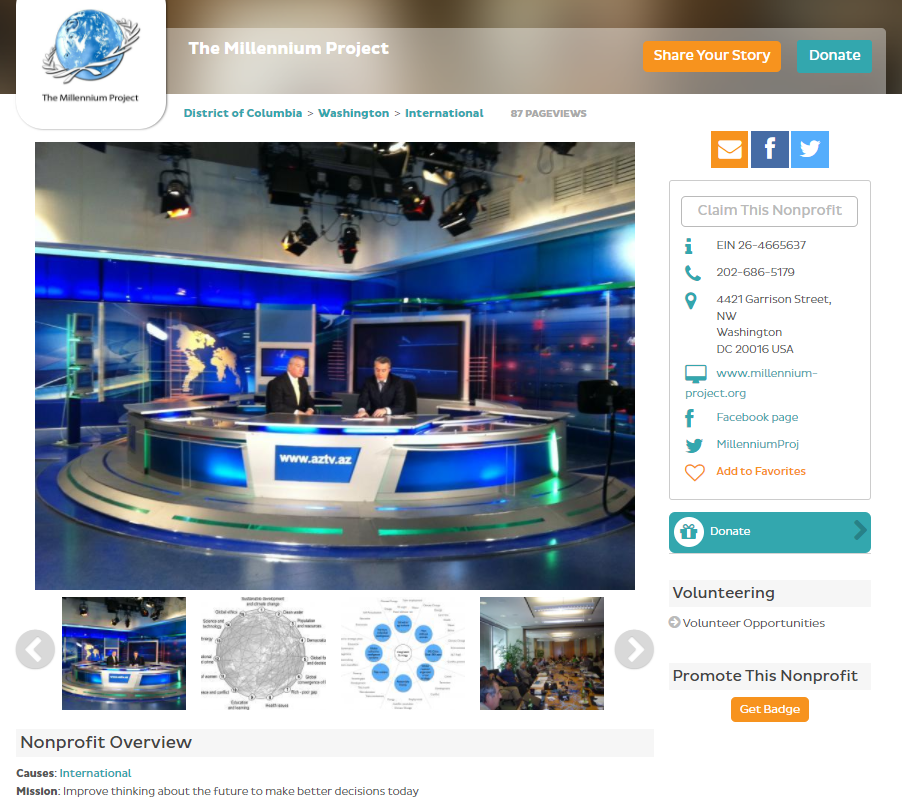Open the Washington breadcrumb link
Screen dimensions: 902x804
tap(353, 113)
